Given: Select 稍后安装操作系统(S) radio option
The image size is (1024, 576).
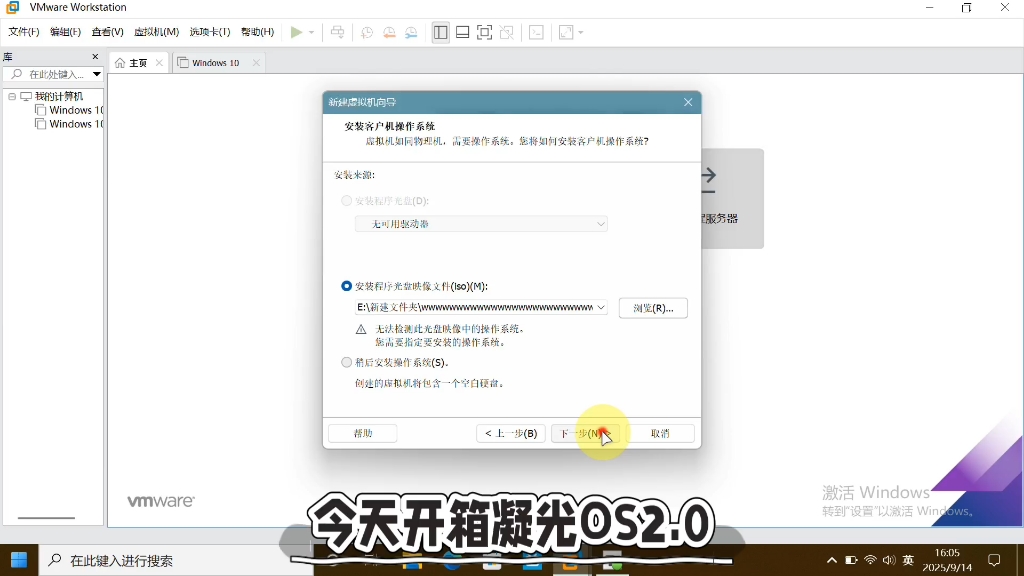Looking at the screenshot, I should (x=347, y=362).
